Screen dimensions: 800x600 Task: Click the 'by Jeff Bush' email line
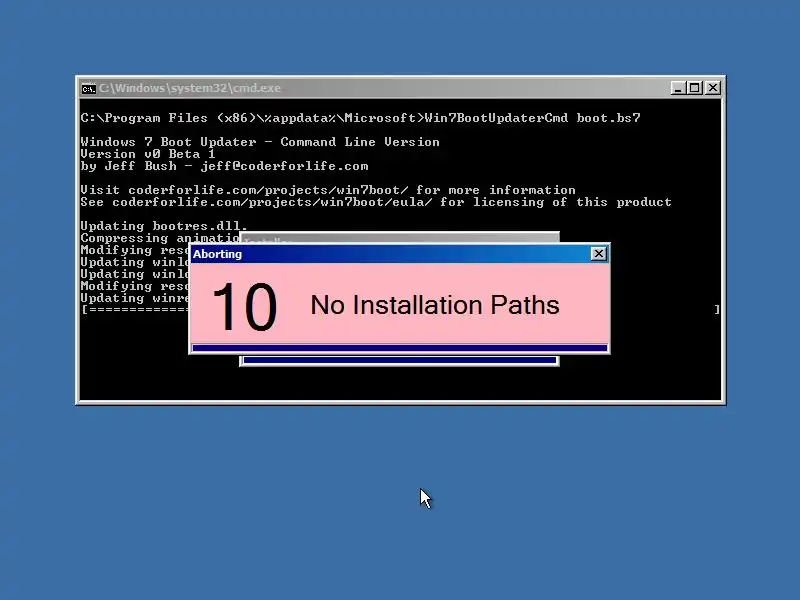click(224, 166)
